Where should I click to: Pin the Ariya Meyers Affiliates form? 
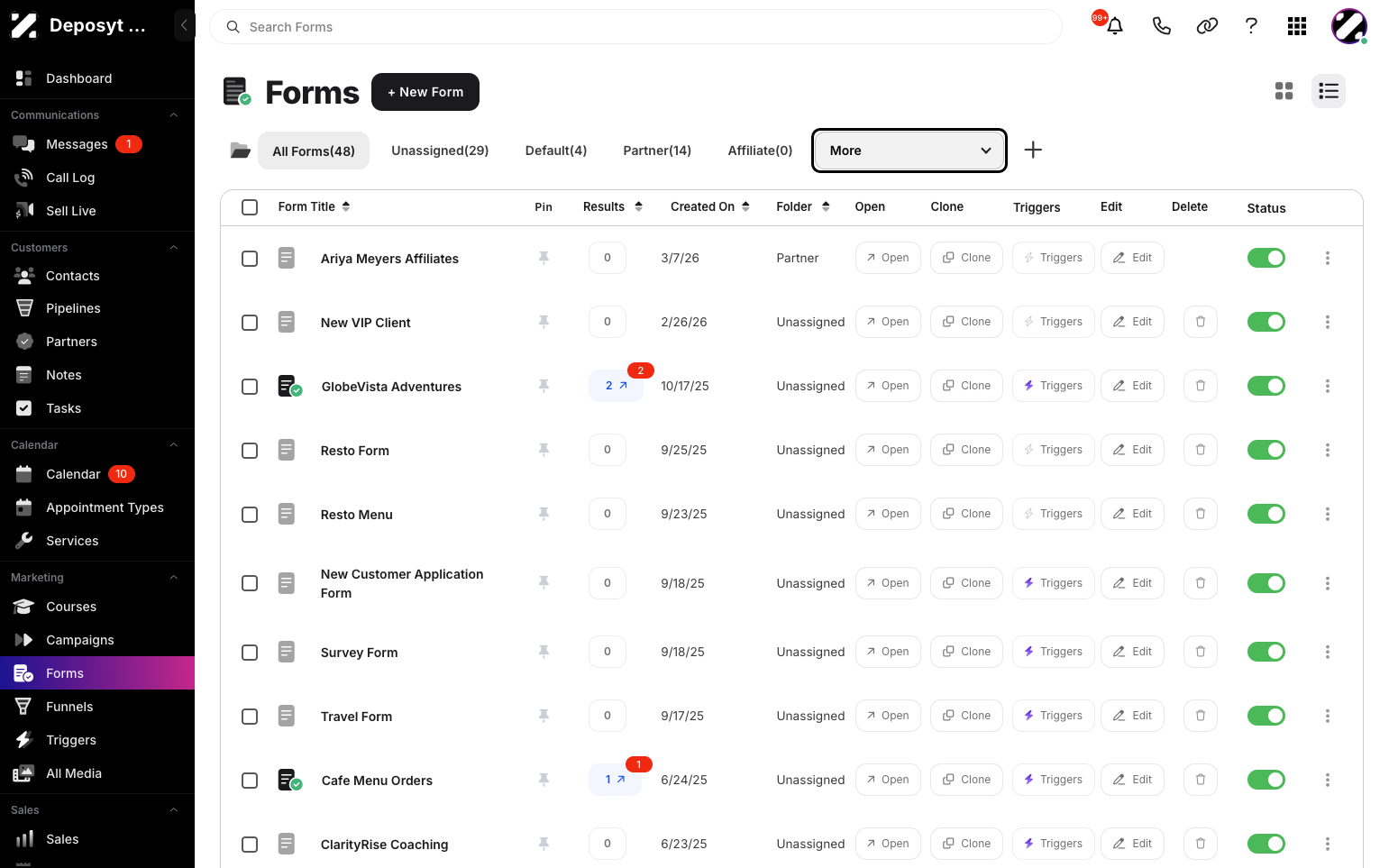coord(544,258)
